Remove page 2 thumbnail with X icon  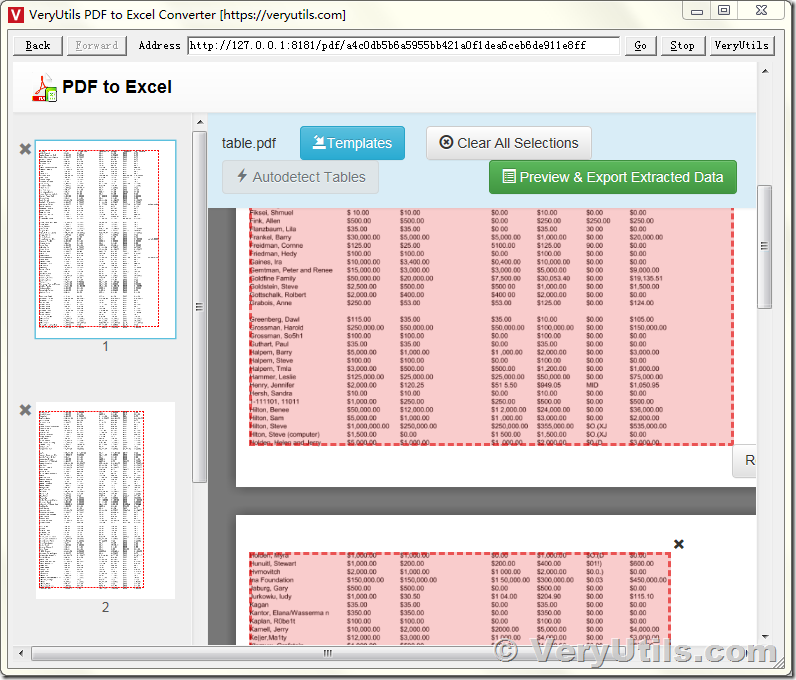click(x=25, y=409)
